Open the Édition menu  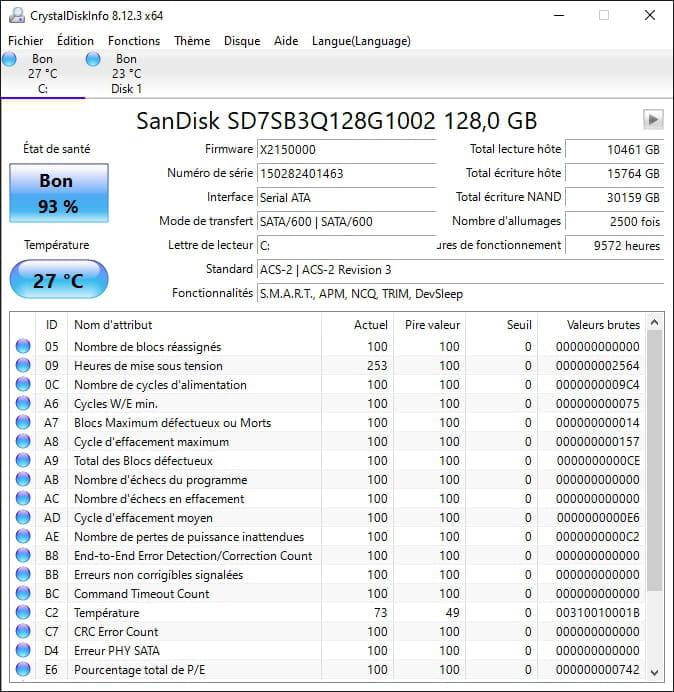[x=75, y=41]
